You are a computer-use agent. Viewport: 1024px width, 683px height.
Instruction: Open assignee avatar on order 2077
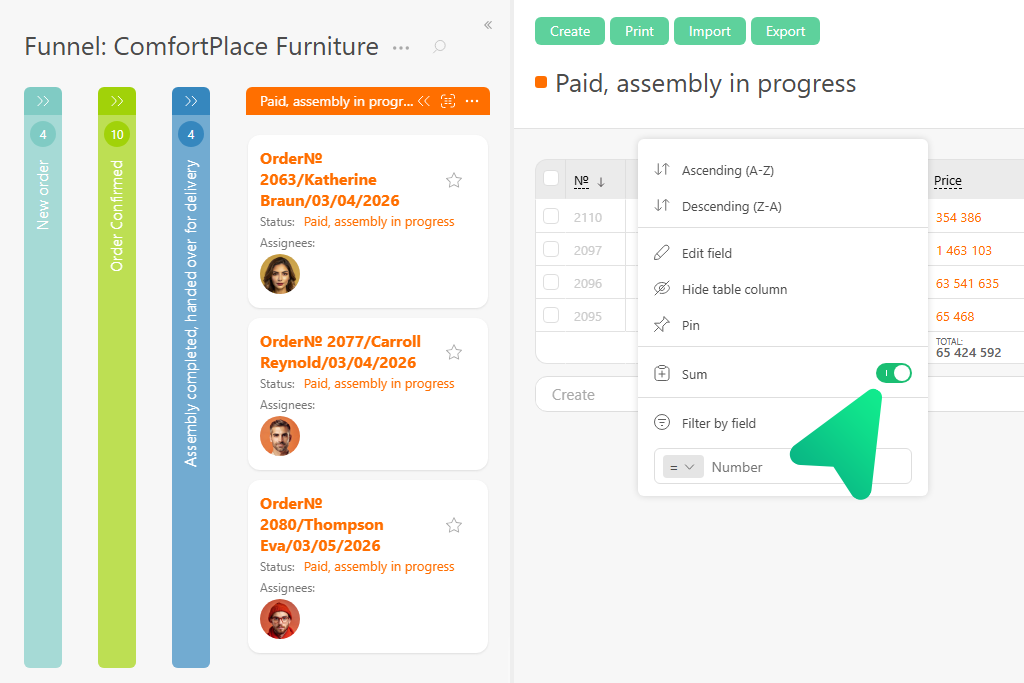pos(280,436)
